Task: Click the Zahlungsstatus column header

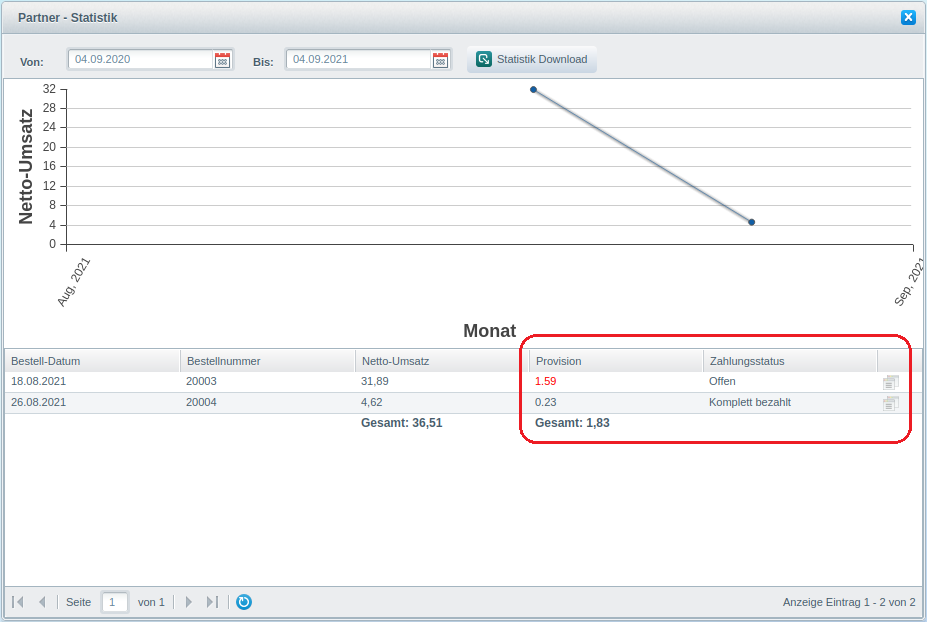Action: point(790,361)
